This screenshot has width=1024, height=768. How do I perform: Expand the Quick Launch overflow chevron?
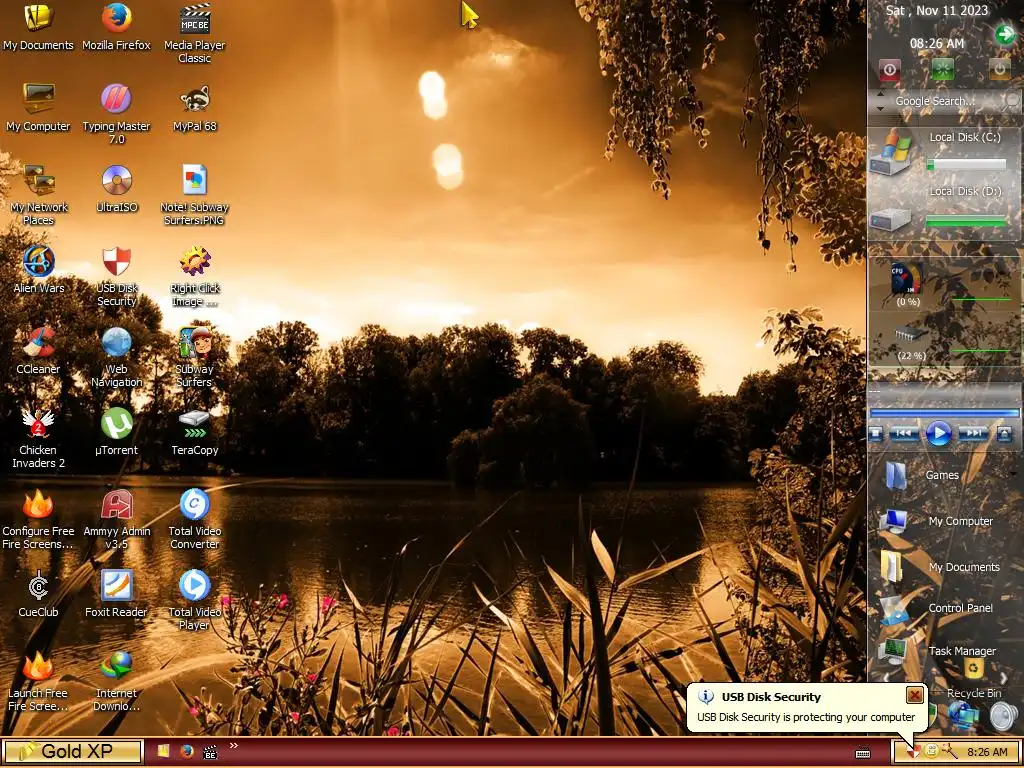[x=234, y=745]
